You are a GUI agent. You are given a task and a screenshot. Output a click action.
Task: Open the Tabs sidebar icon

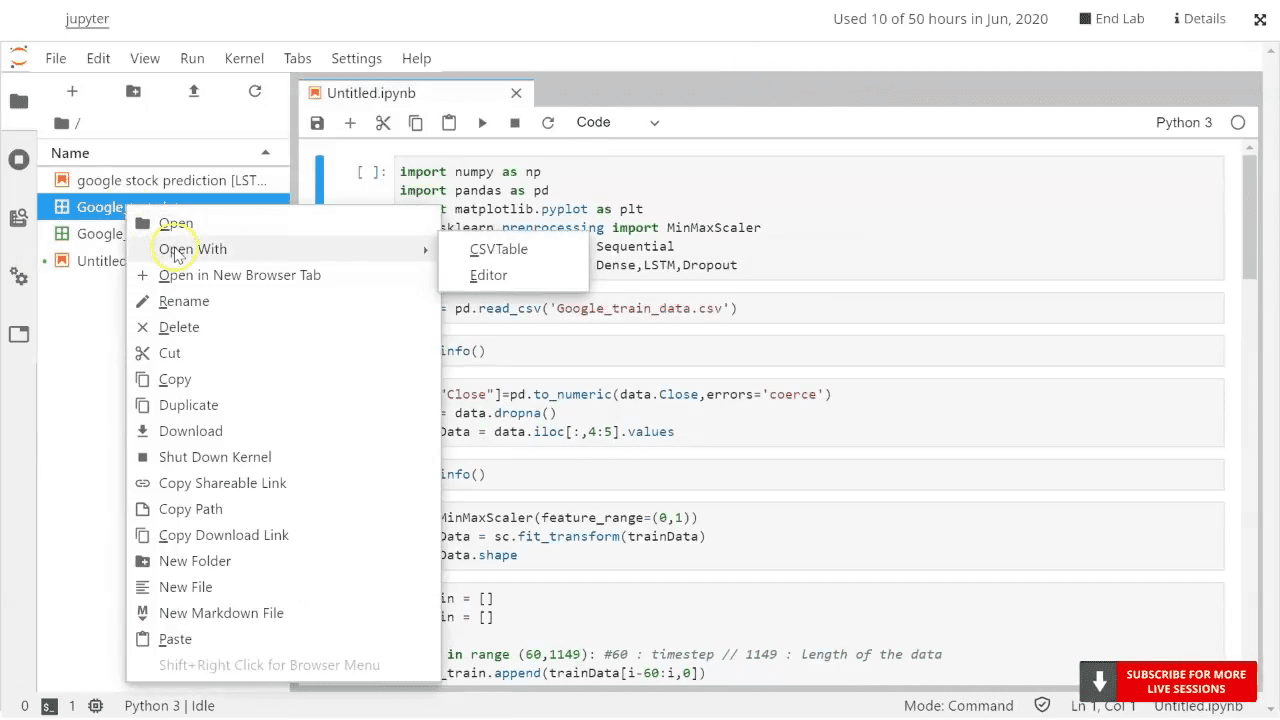19,334
